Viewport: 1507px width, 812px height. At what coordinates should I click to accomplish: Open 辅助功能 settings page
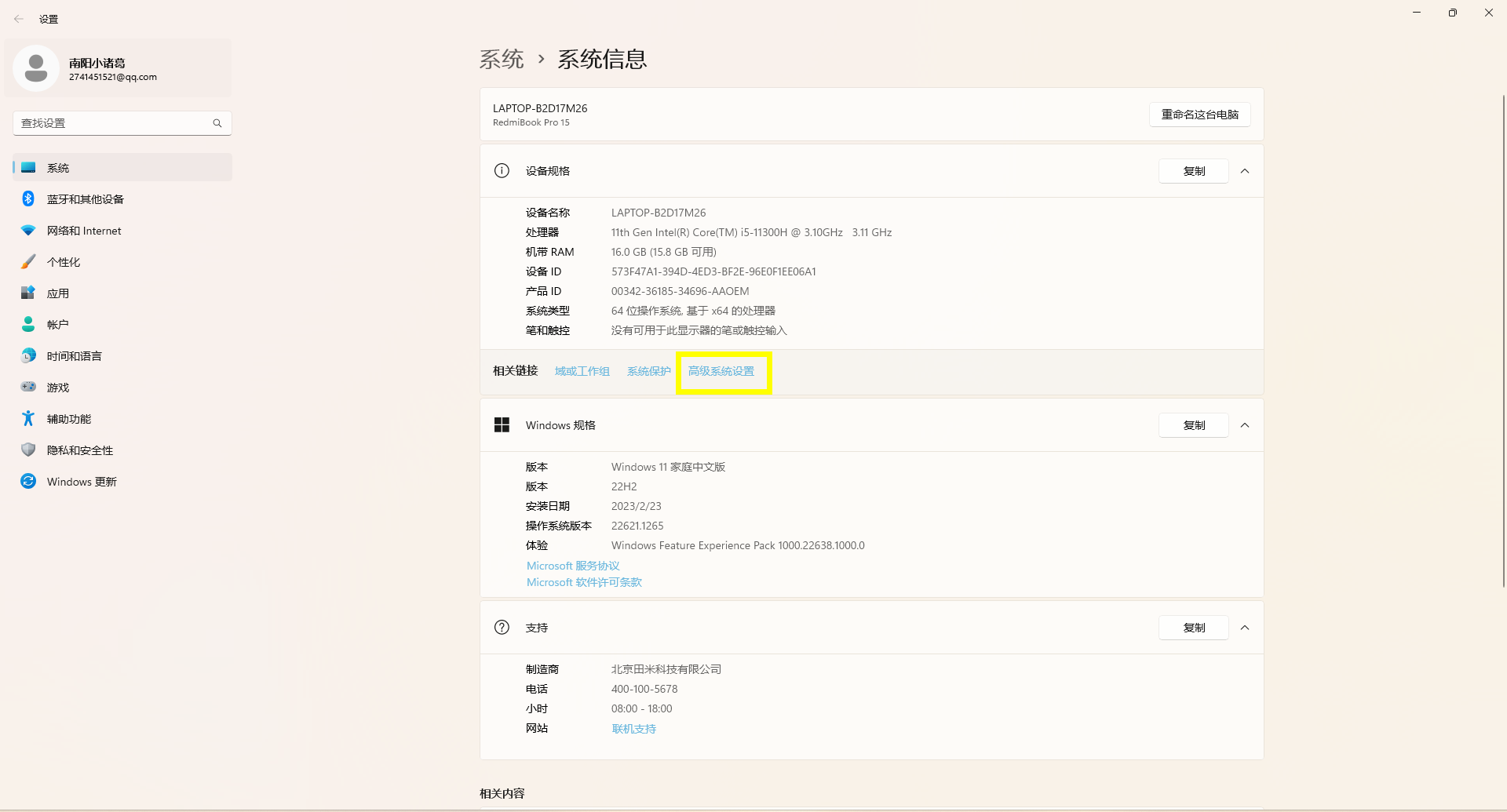[x=122, y=418]
